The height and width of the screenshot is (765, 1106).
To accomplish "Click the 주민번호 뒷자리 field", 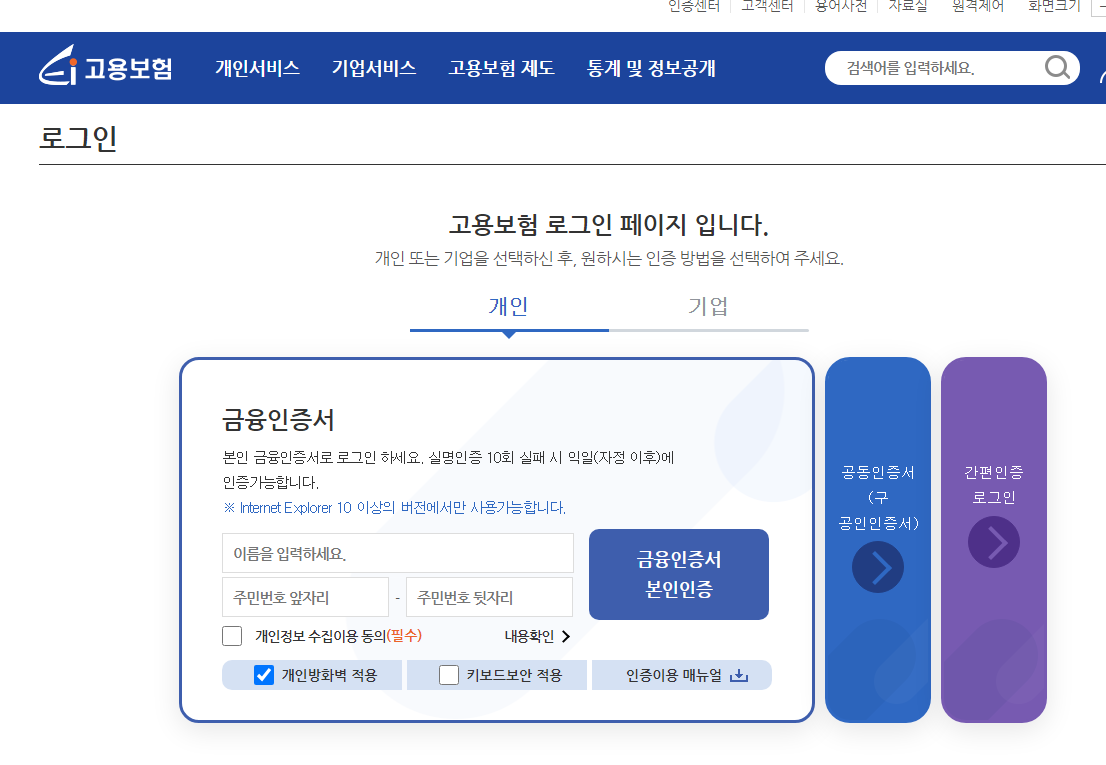I will pos(490,597).
